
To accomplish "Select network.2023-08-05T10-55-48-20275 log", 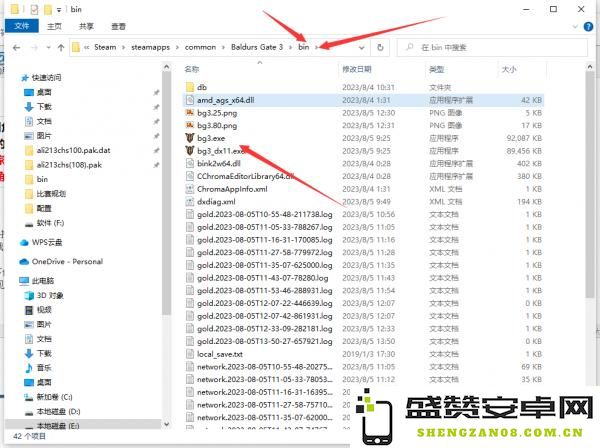I will point(264,367).
